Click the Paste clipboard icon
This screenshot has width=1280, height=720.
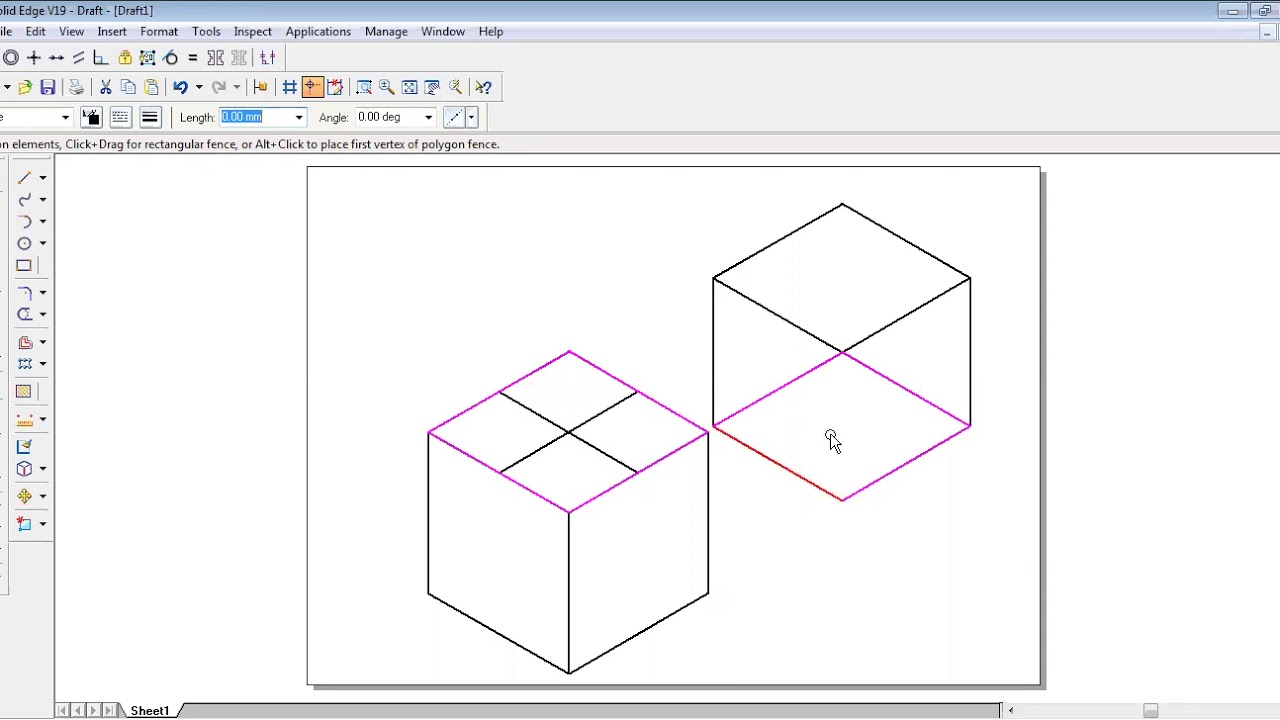point(151,87)
